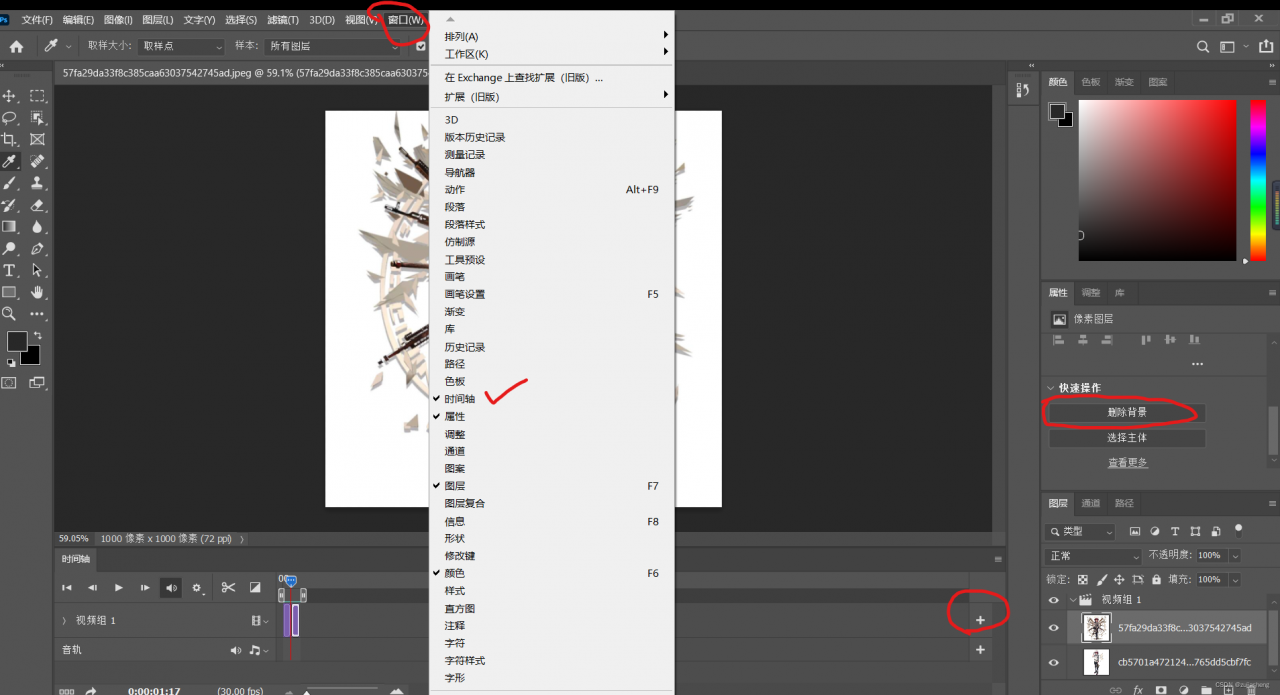Select the Healing Brush tool
Viewport: 1280px width, 695px height.
click(37, 161)
